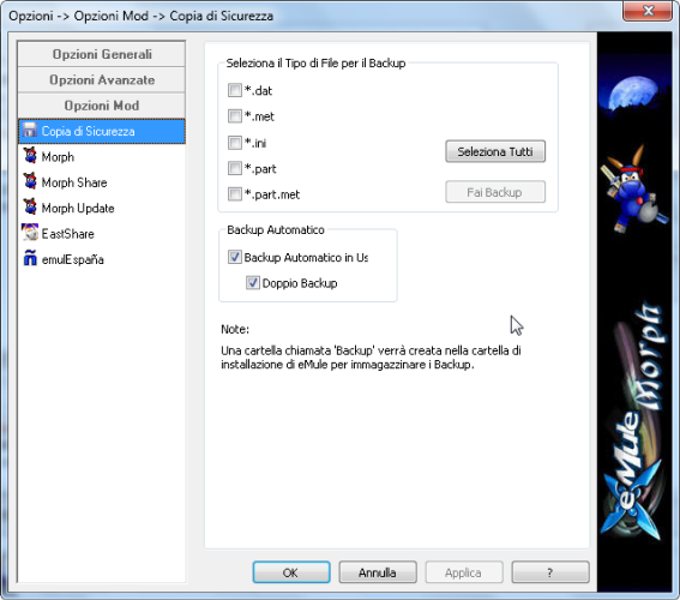Click the 'Note:' label text
The image size is (680, 600).
point(235,329)
